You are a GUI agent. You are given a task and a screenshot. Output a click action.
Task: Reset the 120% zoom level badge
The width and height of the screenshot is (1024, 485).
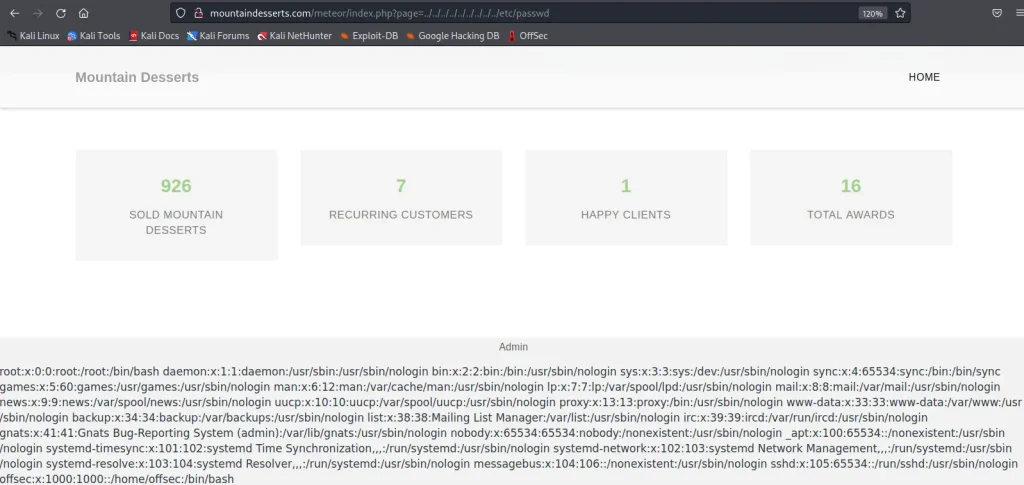(871, 13)
